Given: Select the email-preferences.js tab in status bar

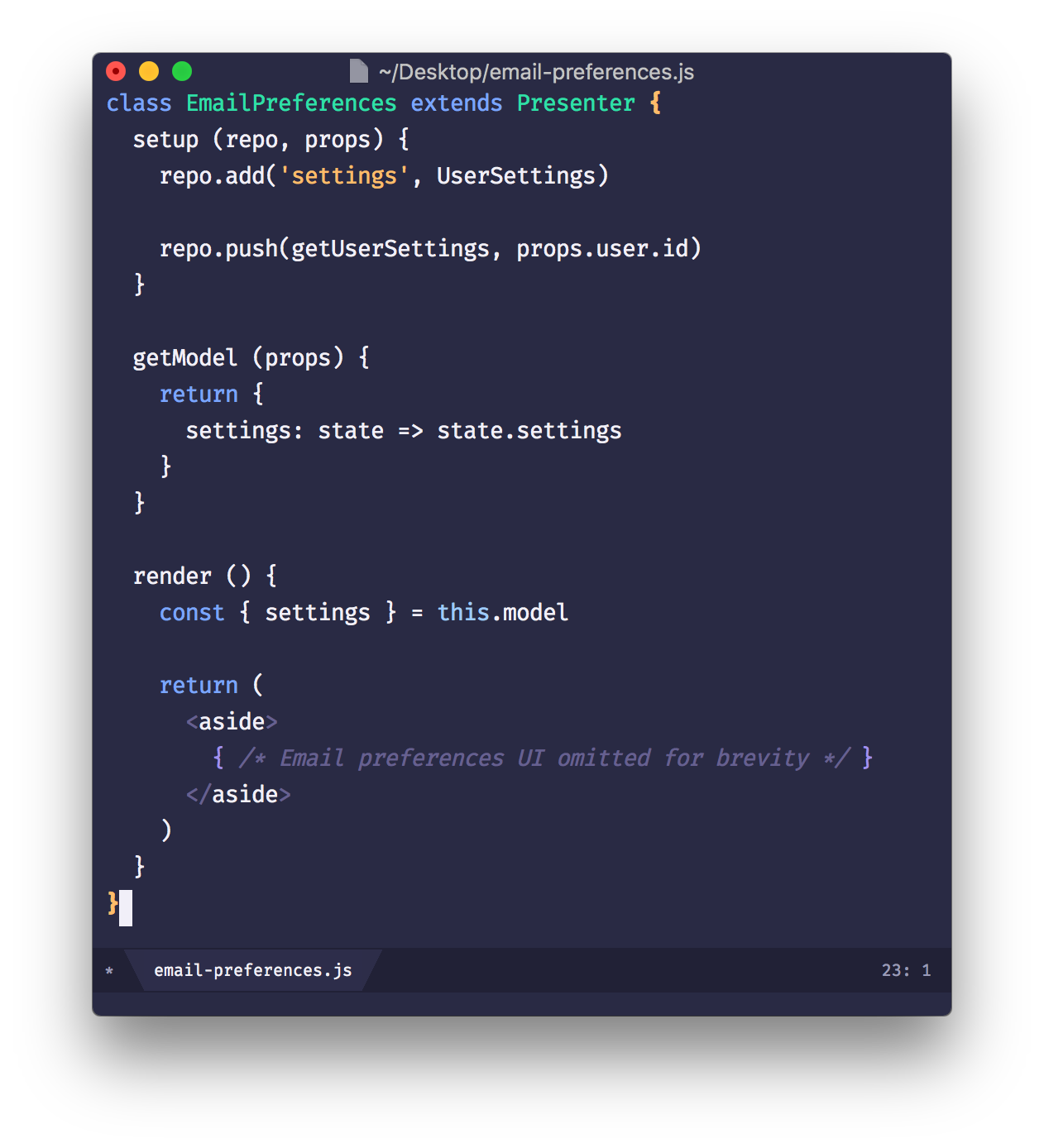Looking at the screenshot, I should [x=253, y=970].
